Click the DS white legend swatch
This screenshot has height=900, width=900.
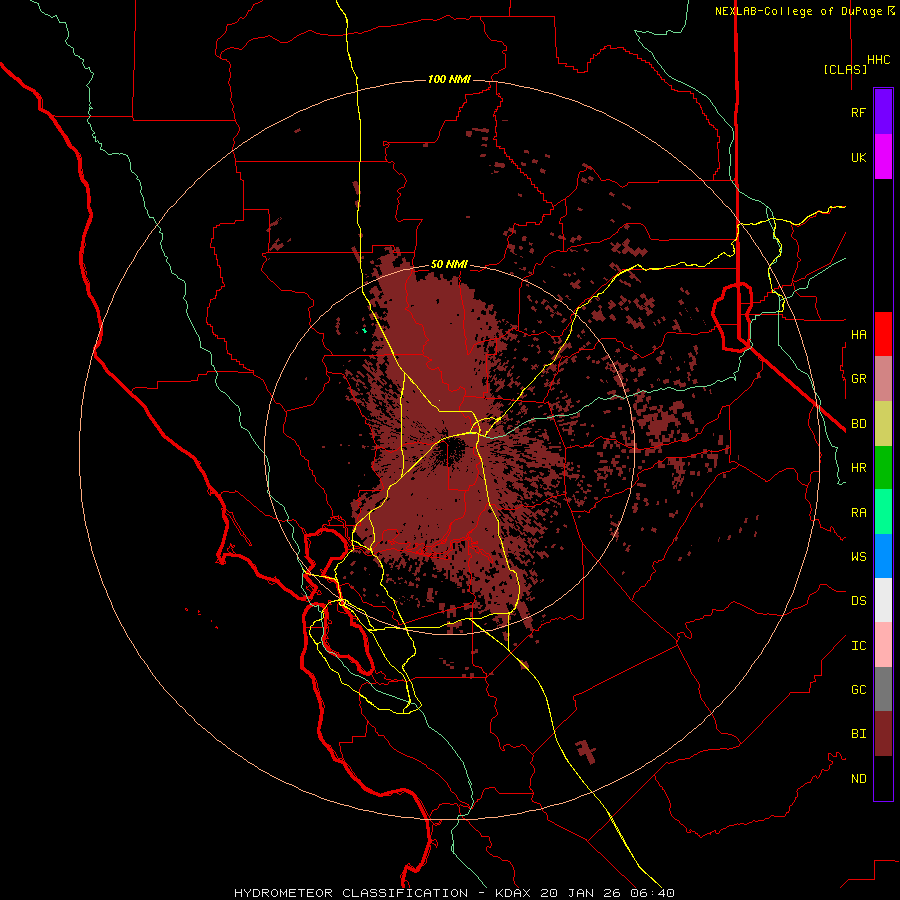[883, 600]
